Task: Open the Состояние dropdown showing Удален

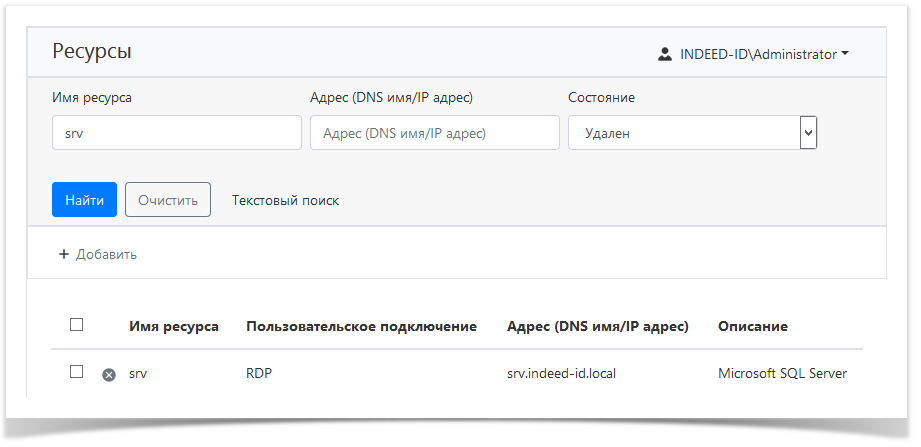Action: tap(692, 133)
